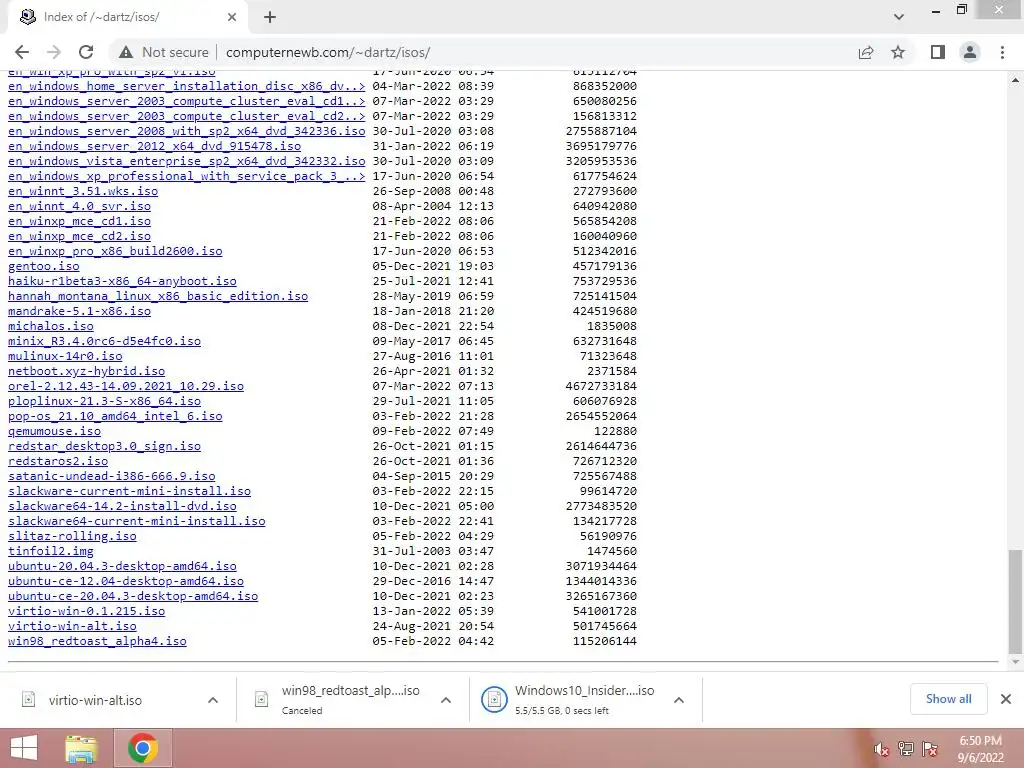
Task: Download mandrake-5.1-x86.iso
Action: pos(79,312)
